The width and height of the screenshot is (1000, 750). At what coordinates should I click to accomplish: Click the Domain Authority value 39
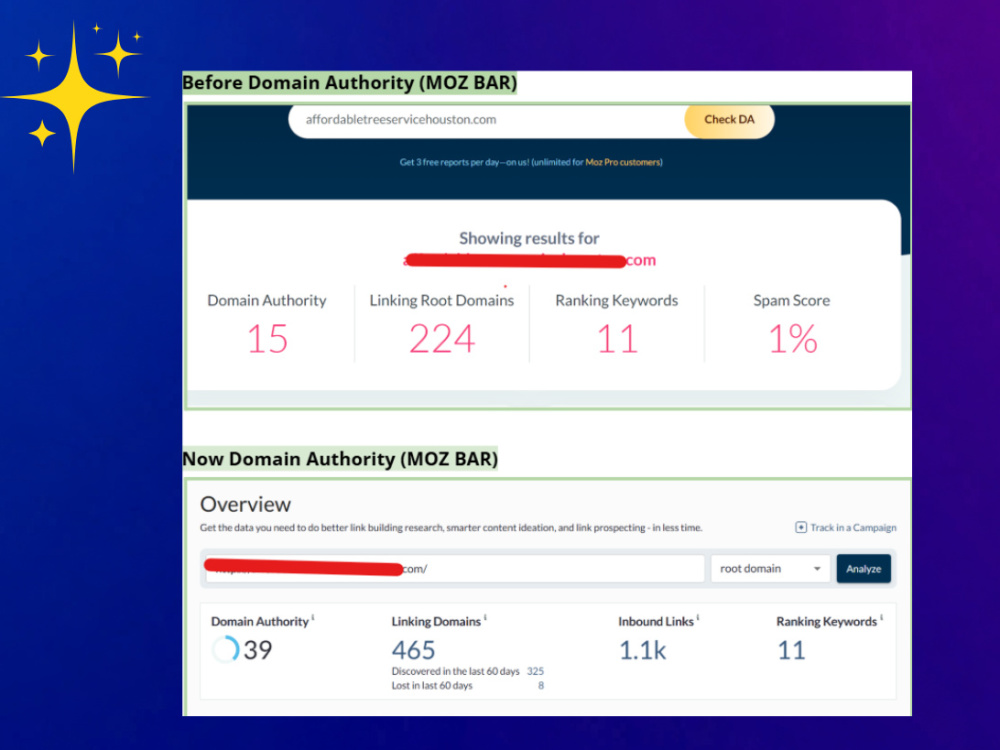[x=258, y=651]
